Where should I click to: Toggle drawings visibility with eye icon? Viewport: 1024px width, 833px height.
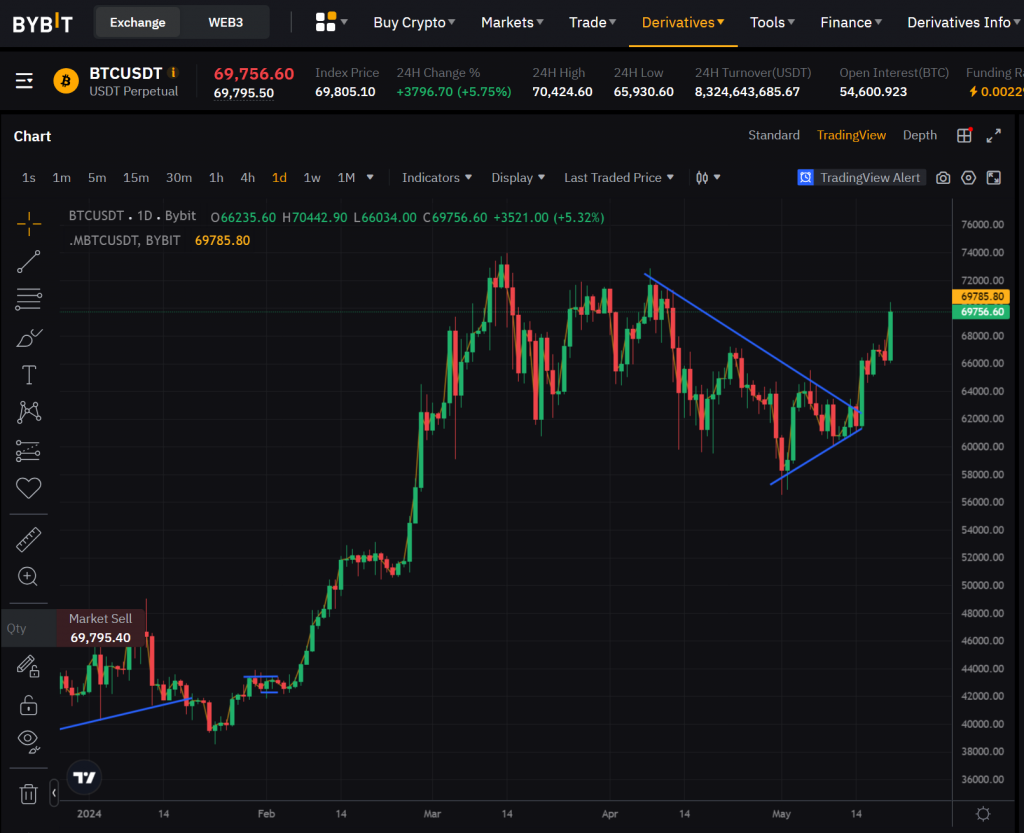coord(29,741)
